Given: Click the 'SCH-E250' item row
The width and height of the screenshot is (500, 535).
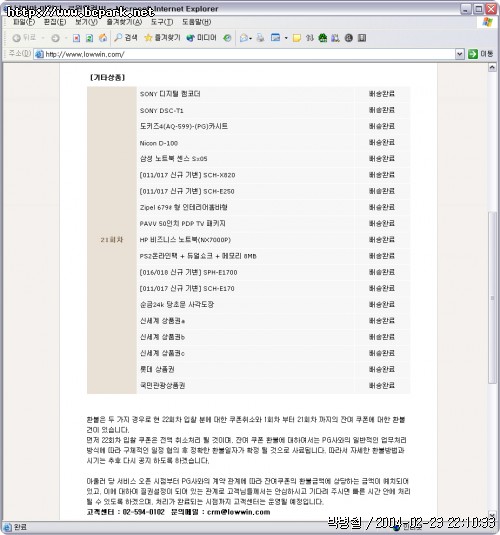Looking at the screenshot, I should [x=273, y=191].
